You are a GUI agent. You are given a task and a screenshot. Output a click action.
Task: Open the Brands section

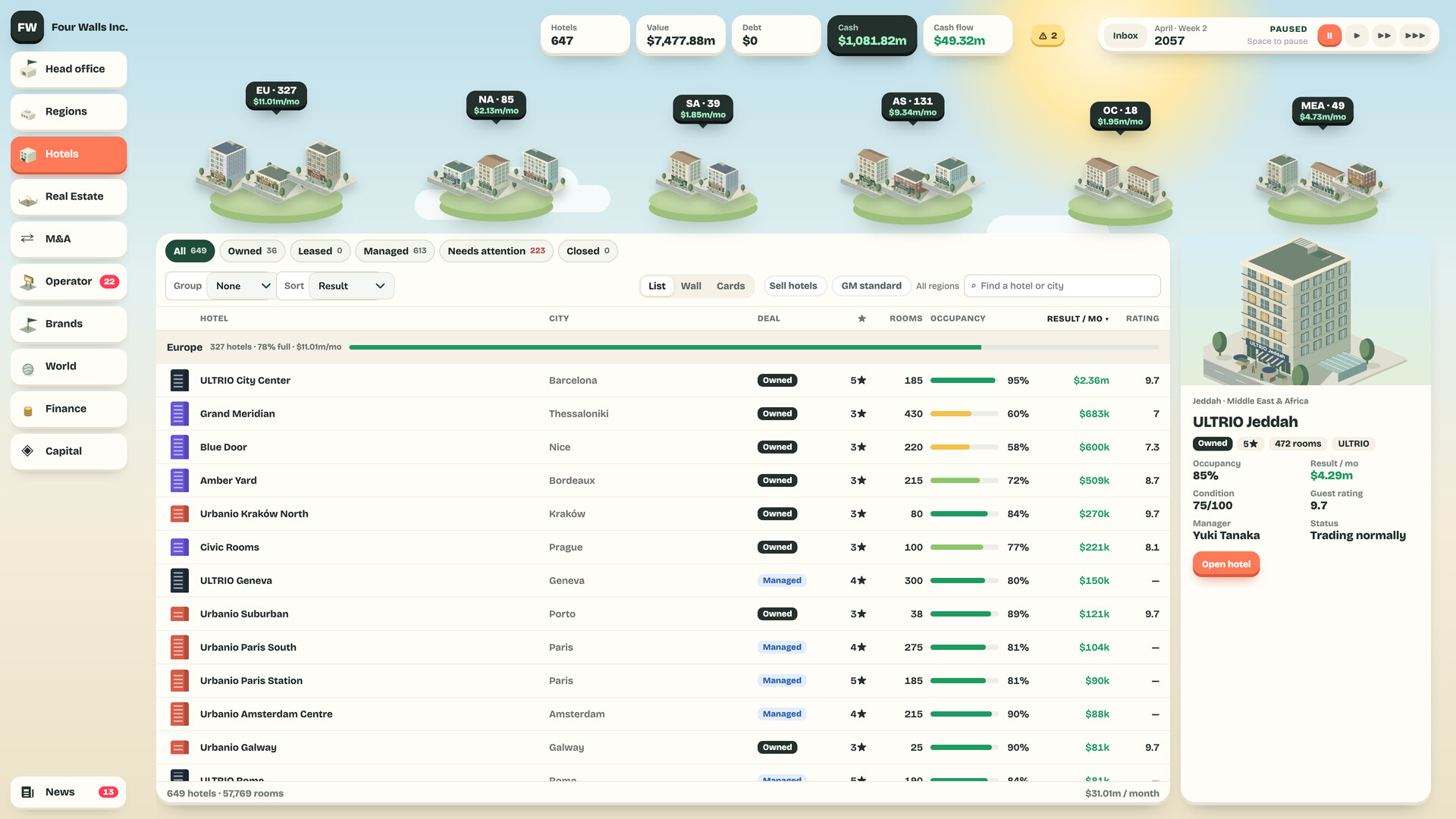(68, 324)
